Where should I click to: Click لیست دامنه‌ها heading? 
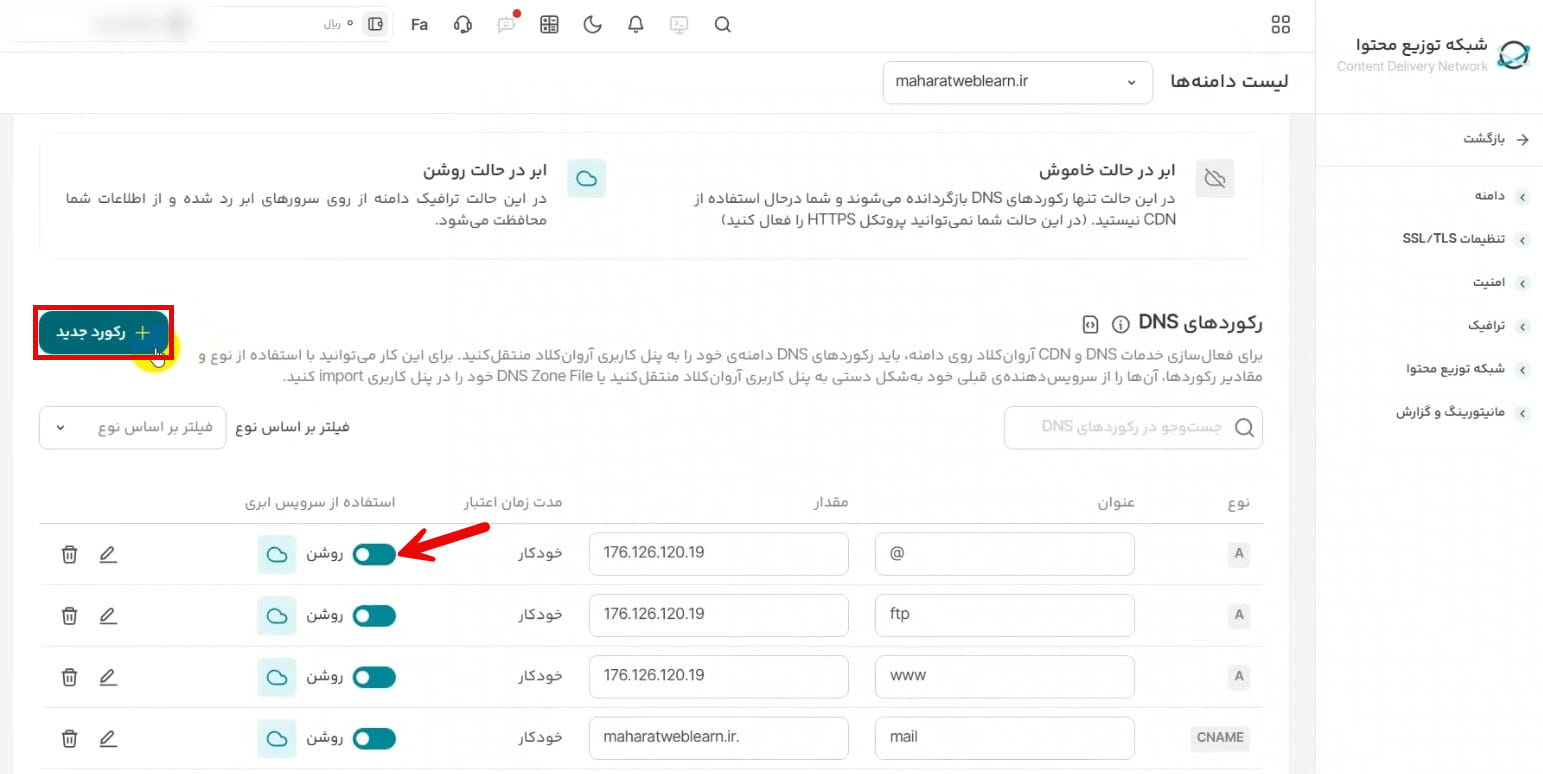tap(1229, 82)
